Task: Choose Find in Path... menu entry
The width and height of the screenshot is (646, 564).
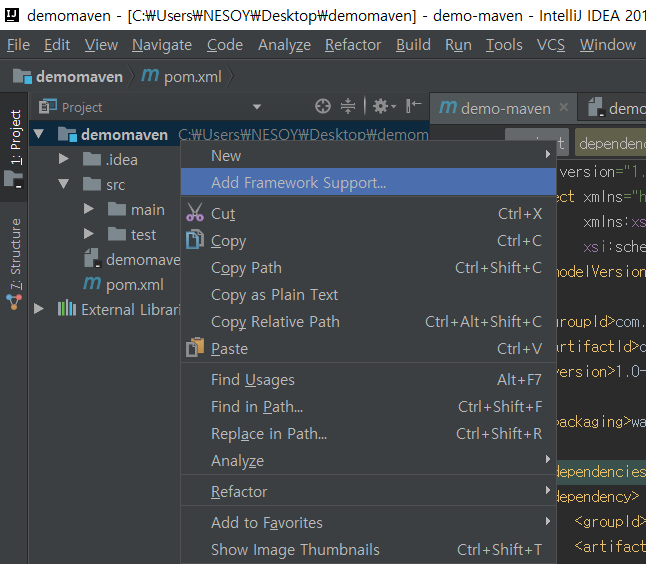Action: click(368, 407)
